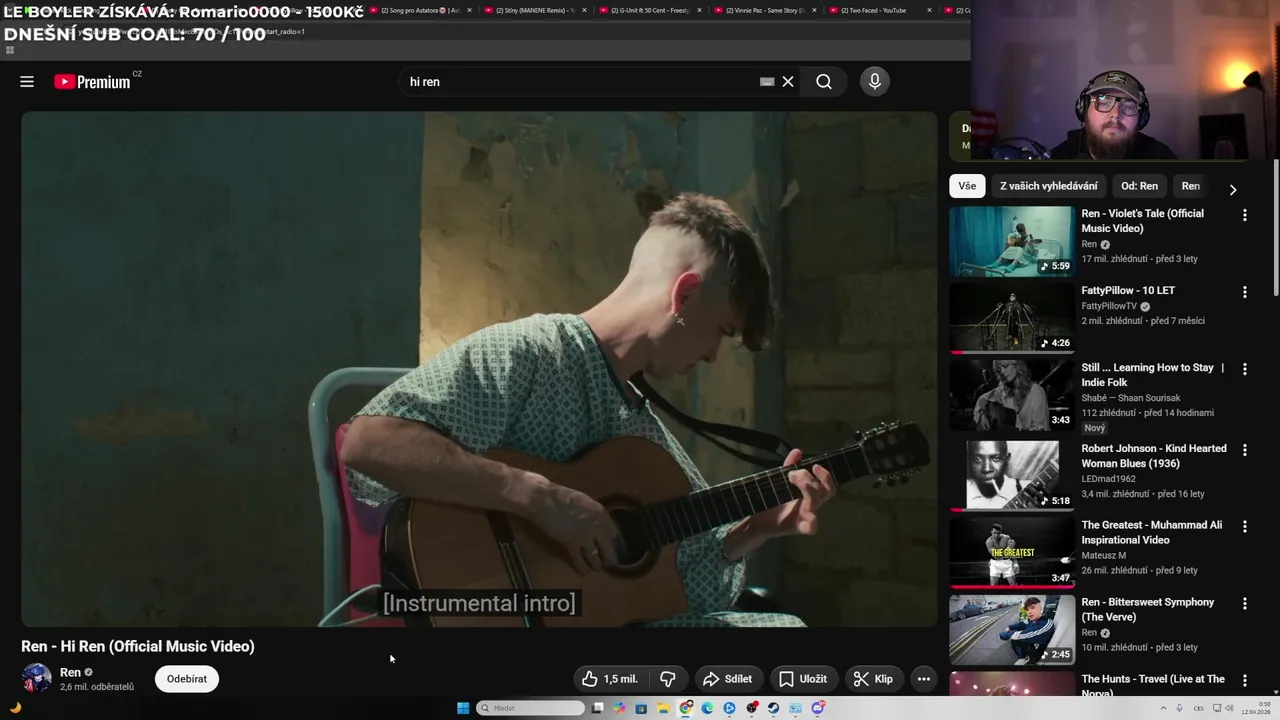Share video with Sdílet button
Image resolution: width=1280 pixels, height=720 pixels.
tap(727, 679)
